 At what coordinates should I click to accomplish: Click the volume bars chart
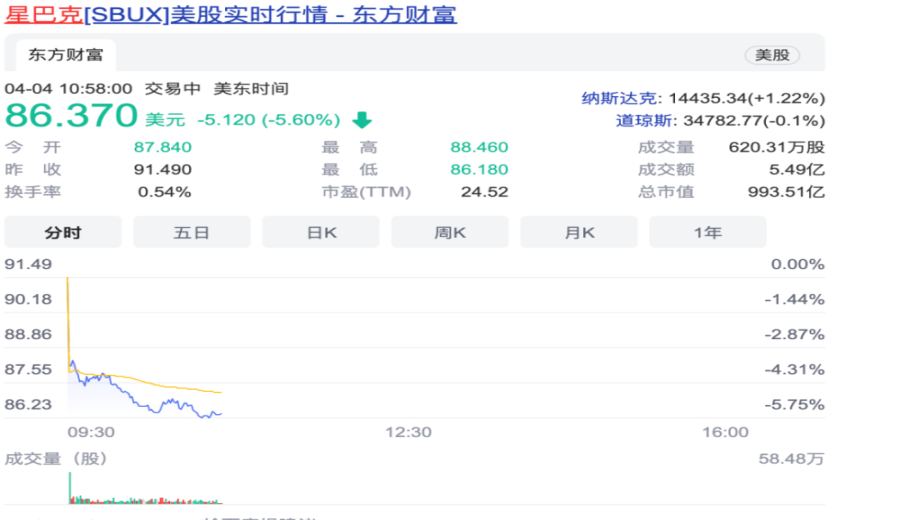pos(145,489)
